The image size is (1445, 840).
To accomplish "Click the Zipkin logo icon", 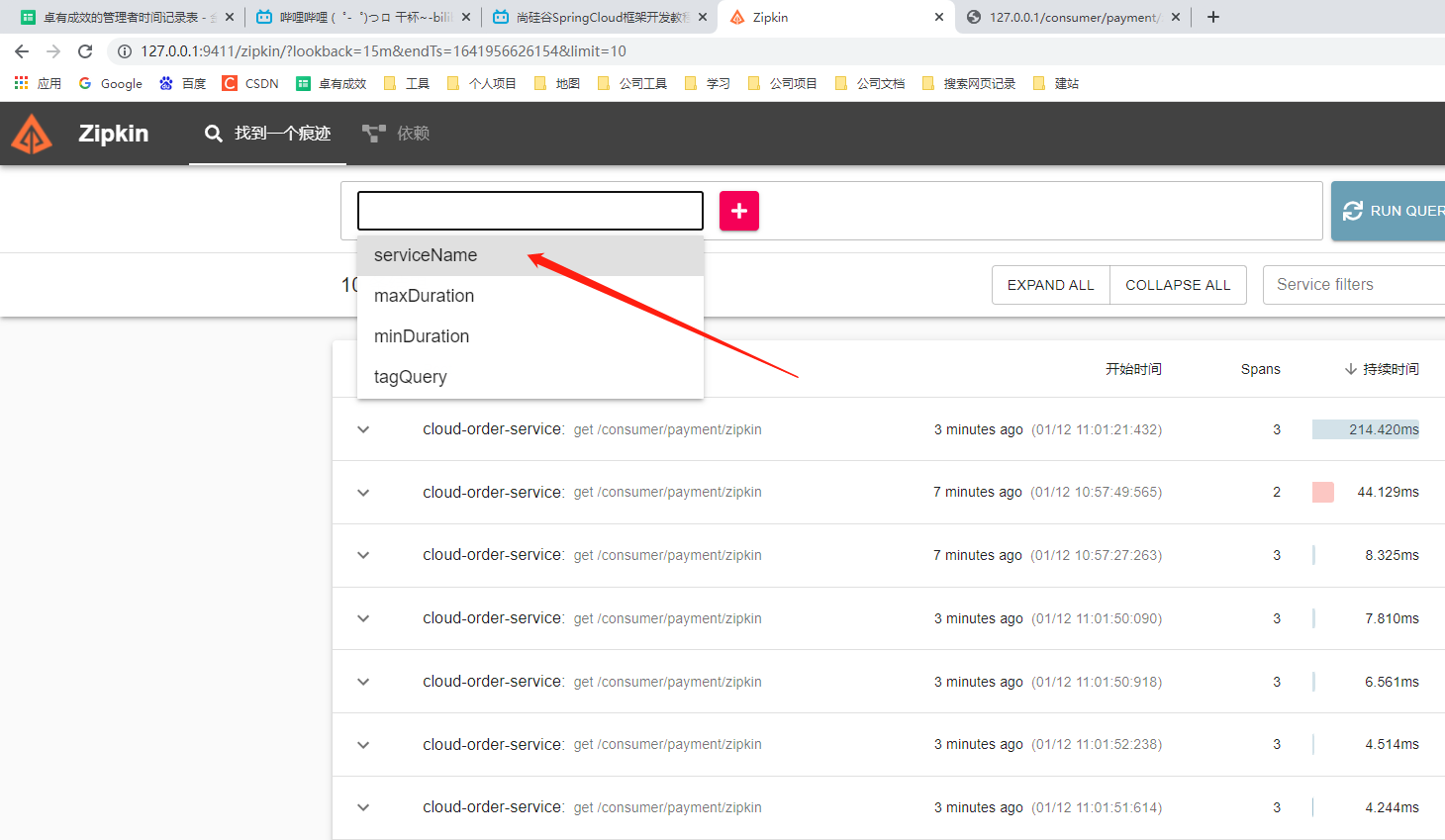I will click(x=32, y=134).
